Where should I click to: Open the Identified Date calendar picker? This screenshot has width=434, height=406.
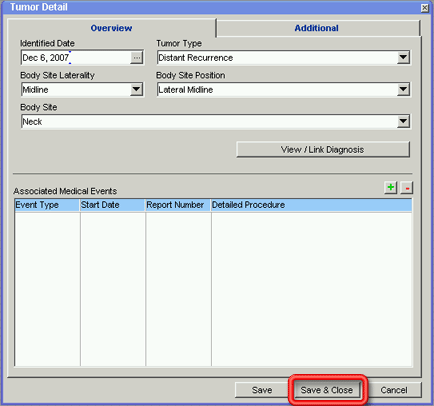point(136,58)
